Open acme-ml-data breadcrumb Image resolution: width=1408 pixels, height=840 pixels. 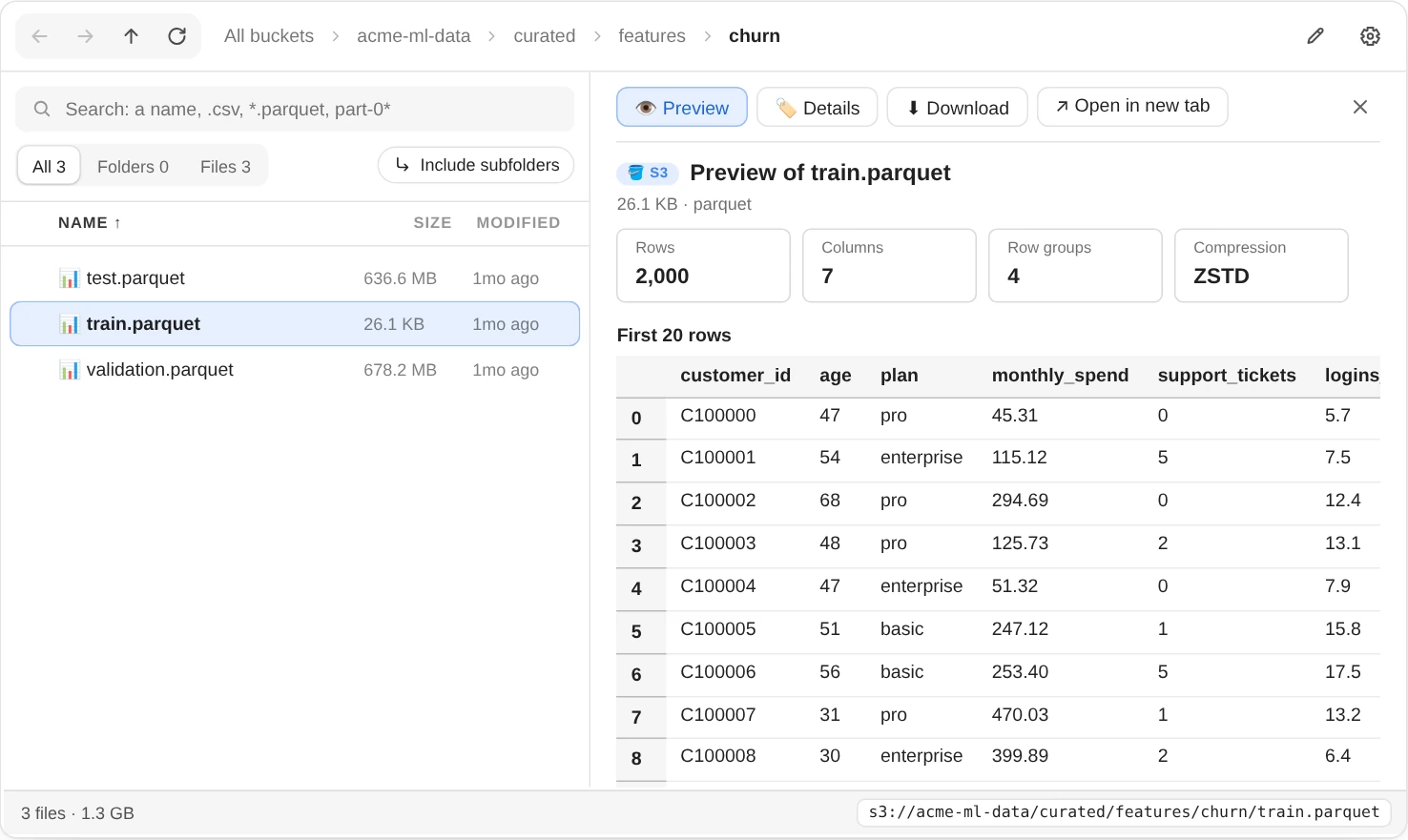pyautogui.click(x=414, y=36)
